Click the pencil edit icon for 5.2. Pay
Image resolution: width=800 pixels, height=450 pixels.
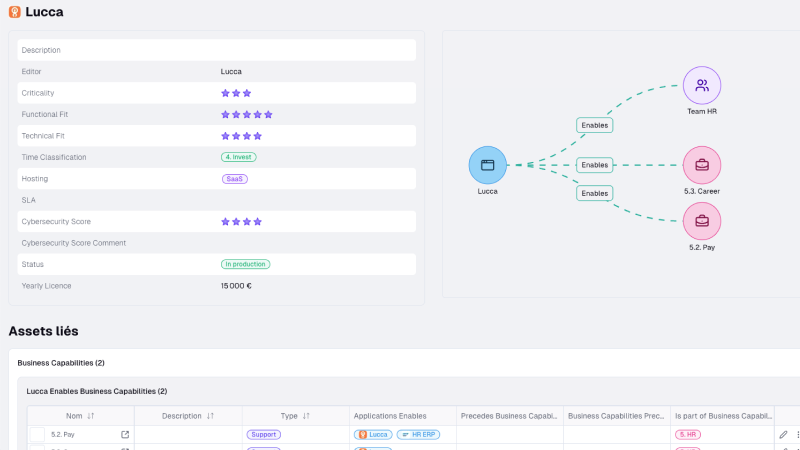coord(783,435)
